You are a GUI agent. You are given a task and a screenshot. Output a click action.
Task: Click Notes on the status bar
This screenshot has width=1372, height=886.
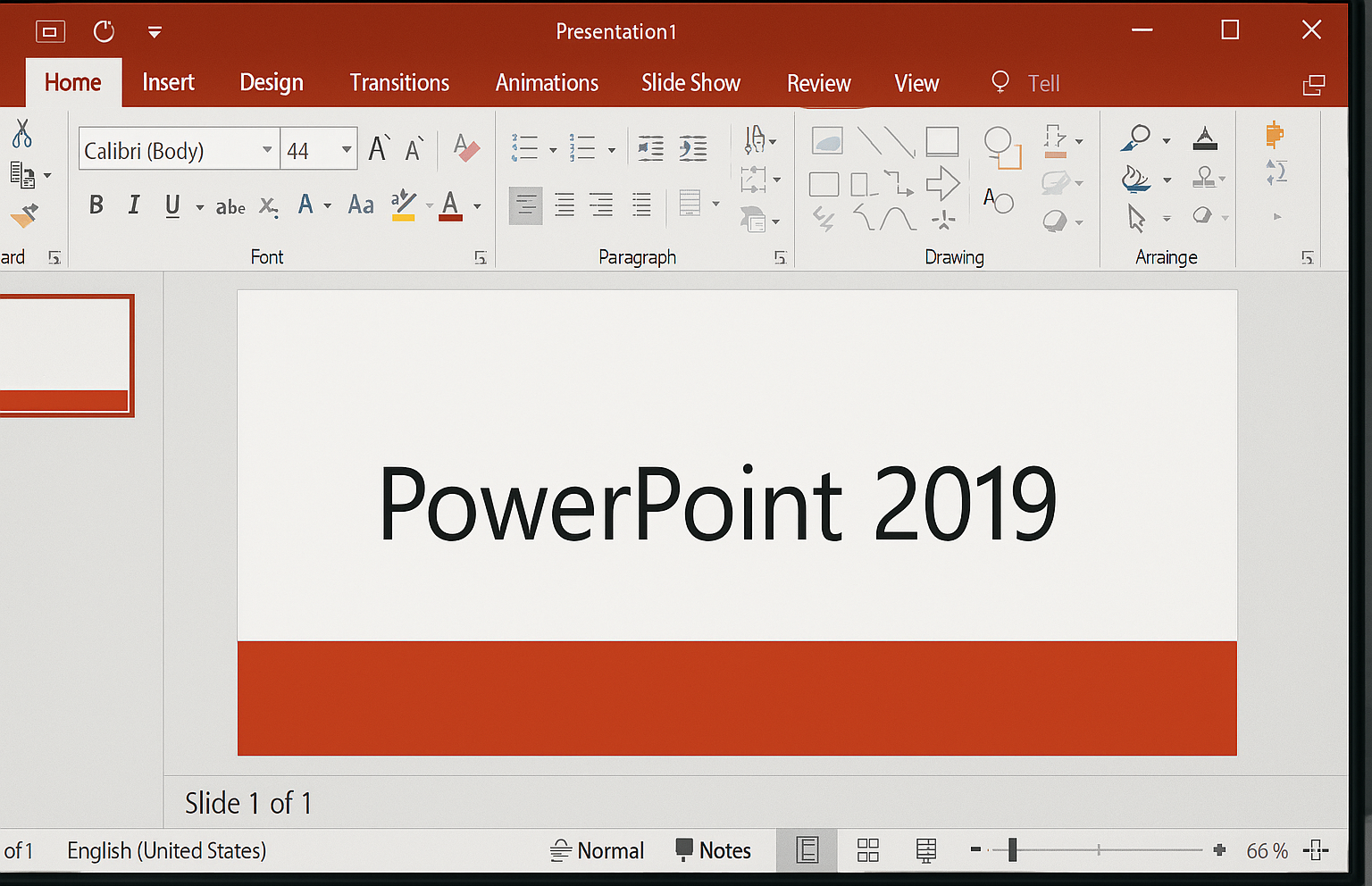pos(713,849)
